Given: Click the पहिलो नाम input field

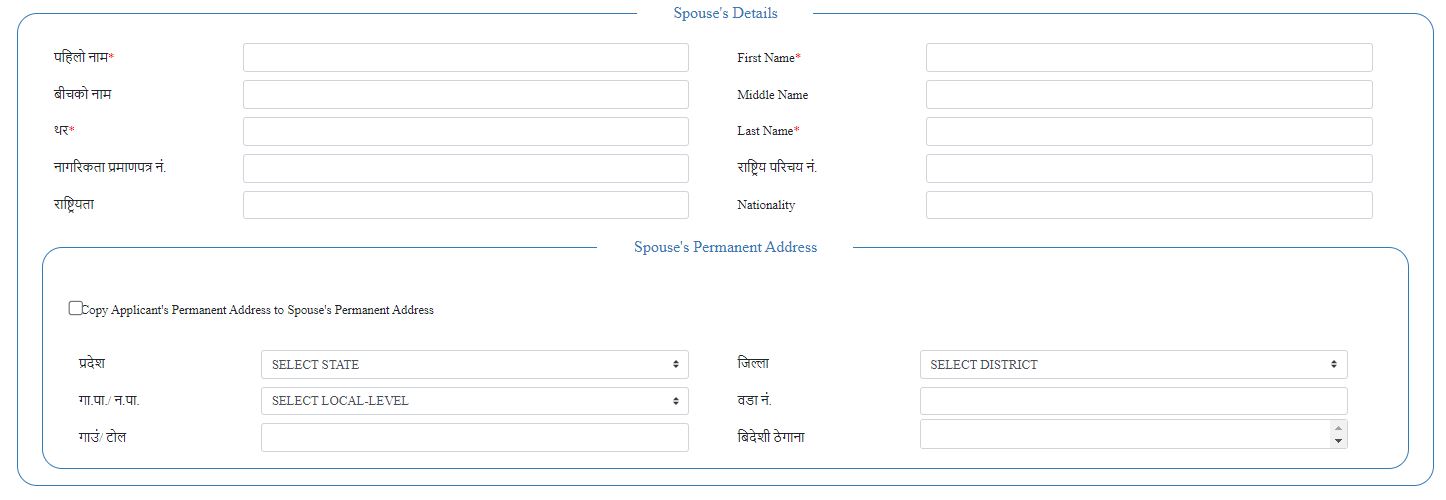Looking at the screenshot, I should 465,58.
